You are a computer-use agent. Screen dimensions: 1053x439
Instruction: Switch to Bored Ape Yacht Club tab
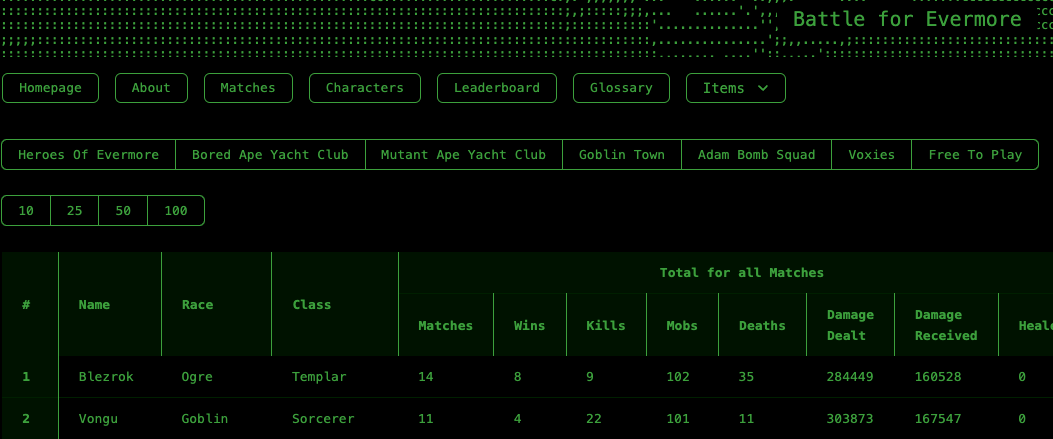(x=270, y=155)
